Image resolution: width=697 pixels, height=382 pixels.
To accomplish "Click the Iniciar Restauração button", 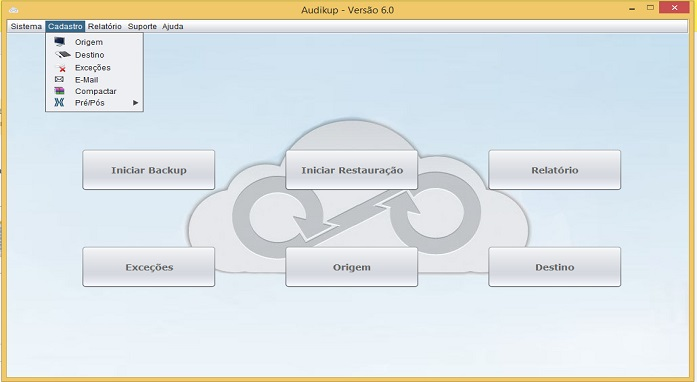I will pyautogui.click(x=352, y=170).
